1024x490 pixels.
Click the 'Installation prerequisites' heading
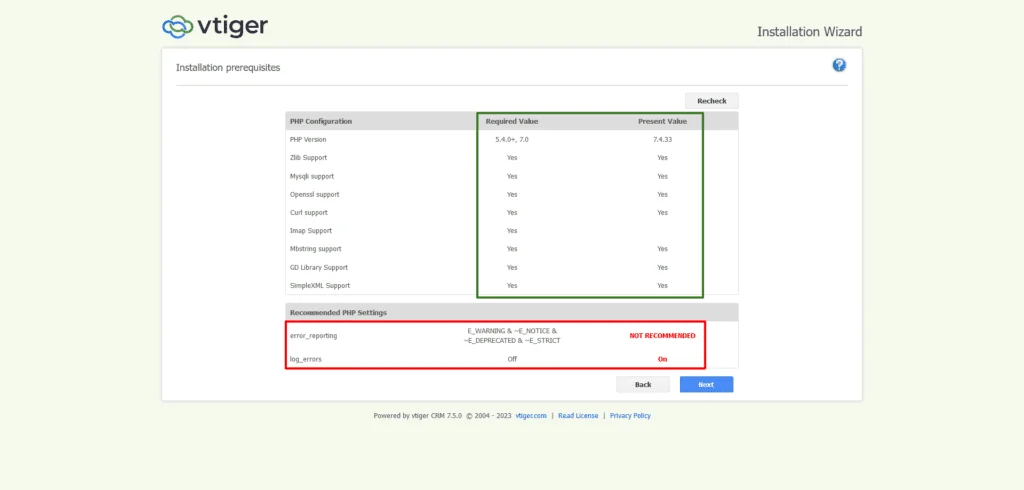[x=228, y=67]
